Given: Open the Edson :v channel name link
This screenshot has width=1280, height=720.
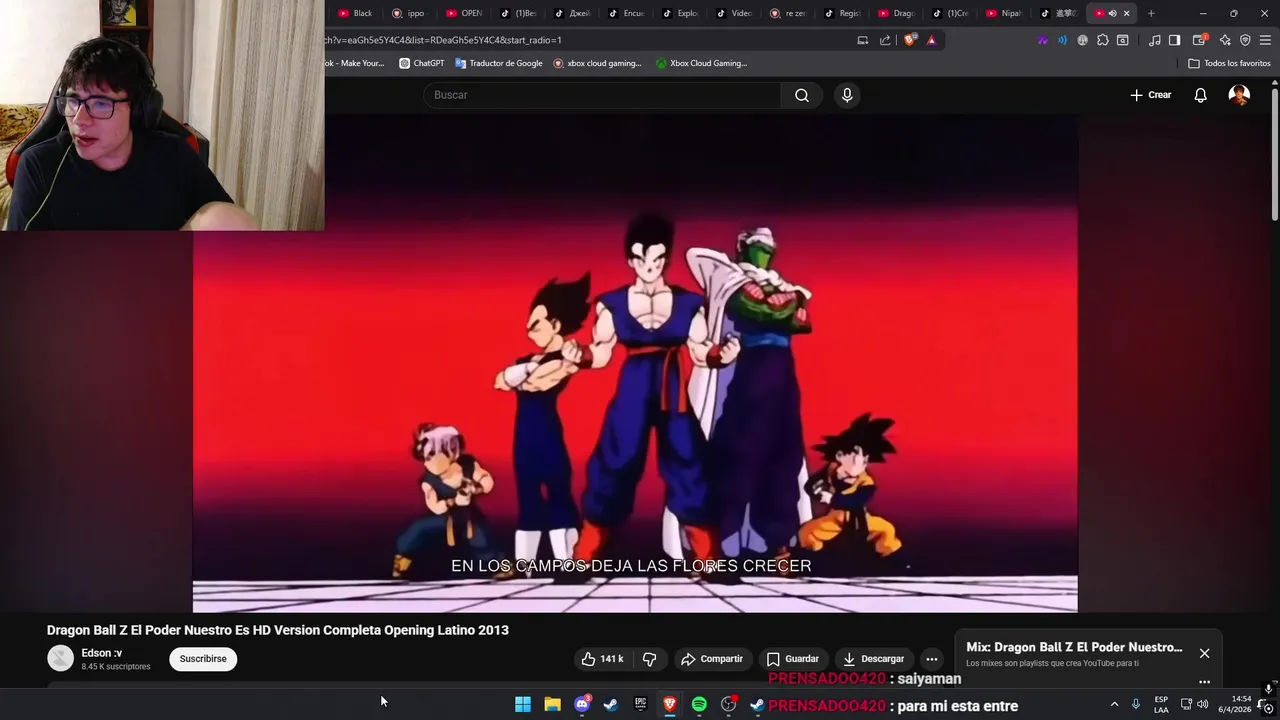Looking at the screenshot, I should tap(102, 653).
